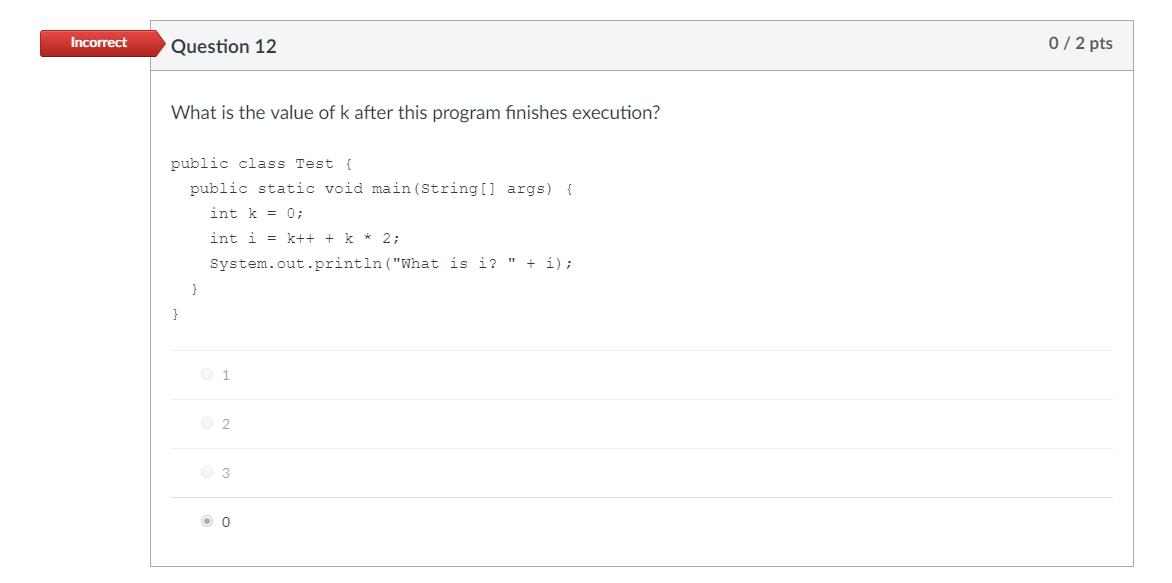The width and height of the screenshot is (1172, 583).
Task: Click the 'int k = 0;' code line
Action: pyautogui.click(x=256, y=214)
